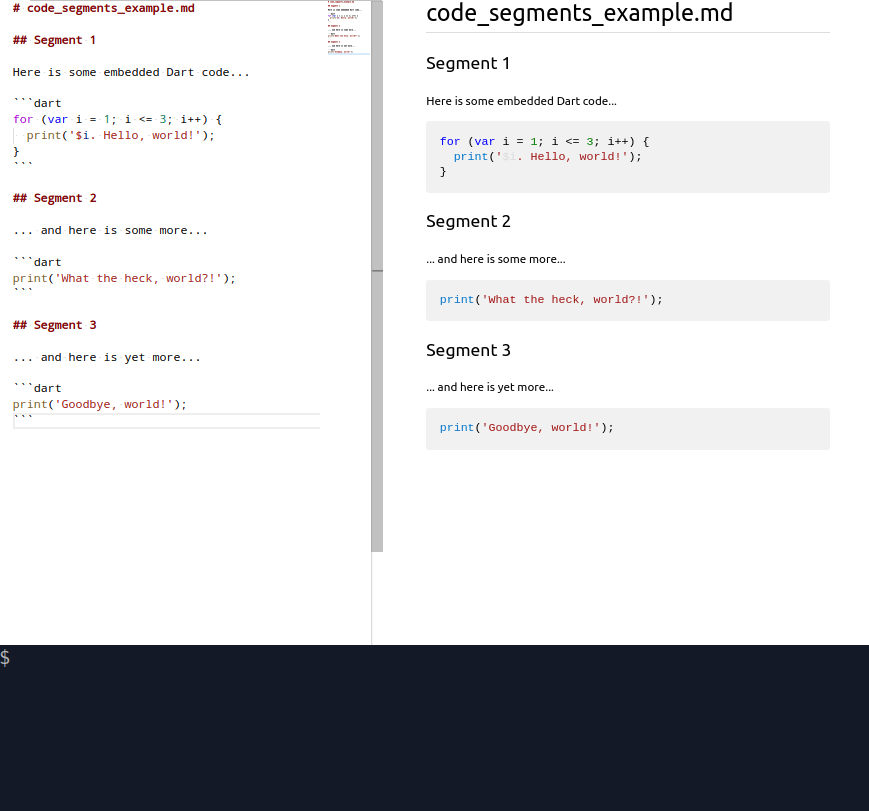The width and height of the screenshot is (869, 811).
Task: Click '## Segment 1' line in editor
Action: (x=54, y=40)
